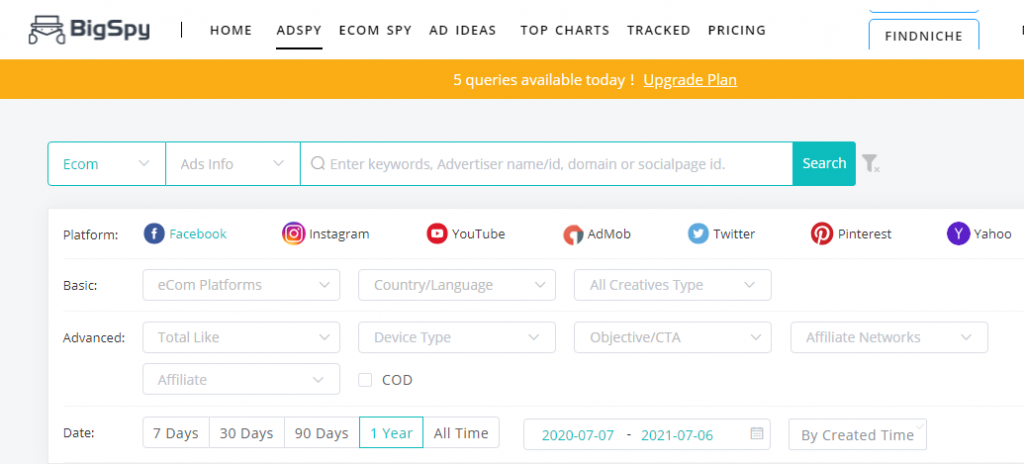Select the YouTube platform icon
1024x464 pixels.
click(x=437, y=233)
